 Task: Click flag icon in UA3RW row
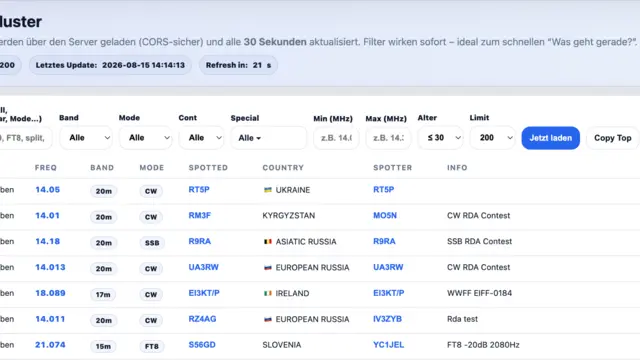[268, 267]
